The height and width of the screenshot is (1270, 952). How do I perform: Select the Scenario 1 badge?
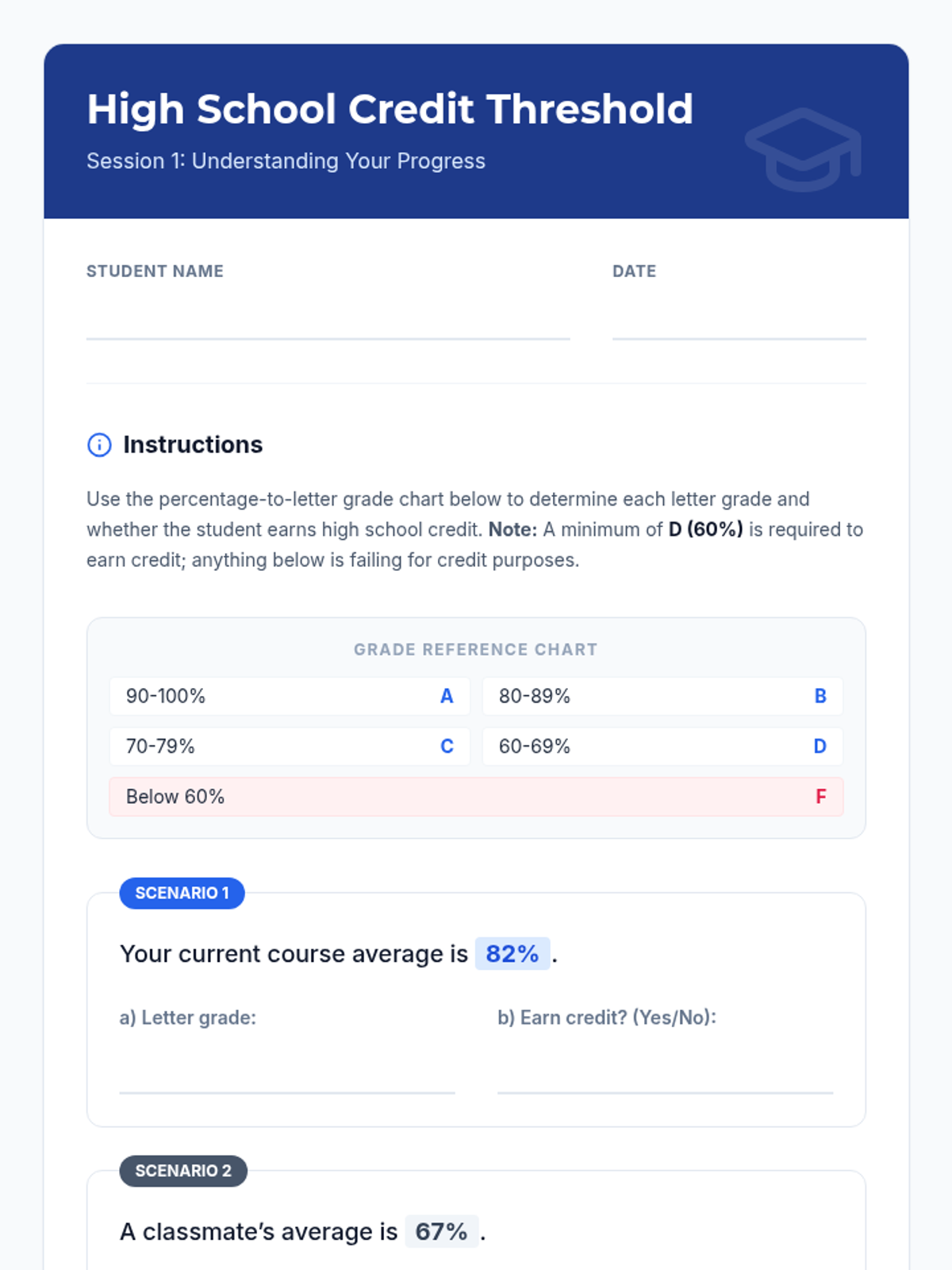[x=182, y=893]
